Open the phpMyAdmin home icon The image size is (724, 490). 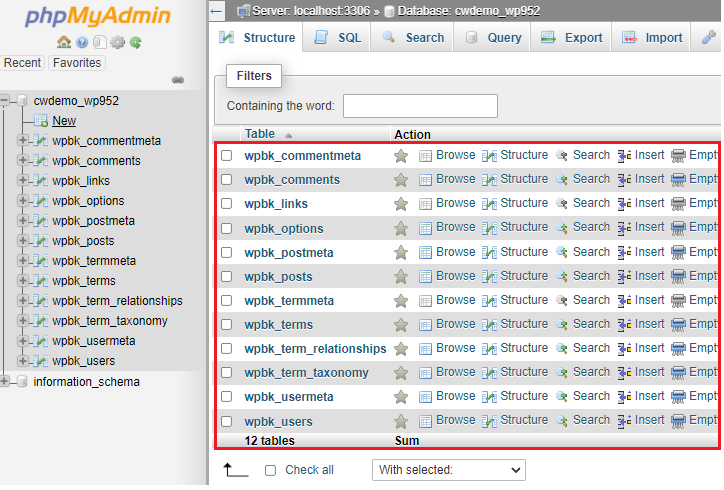[64, 42]
